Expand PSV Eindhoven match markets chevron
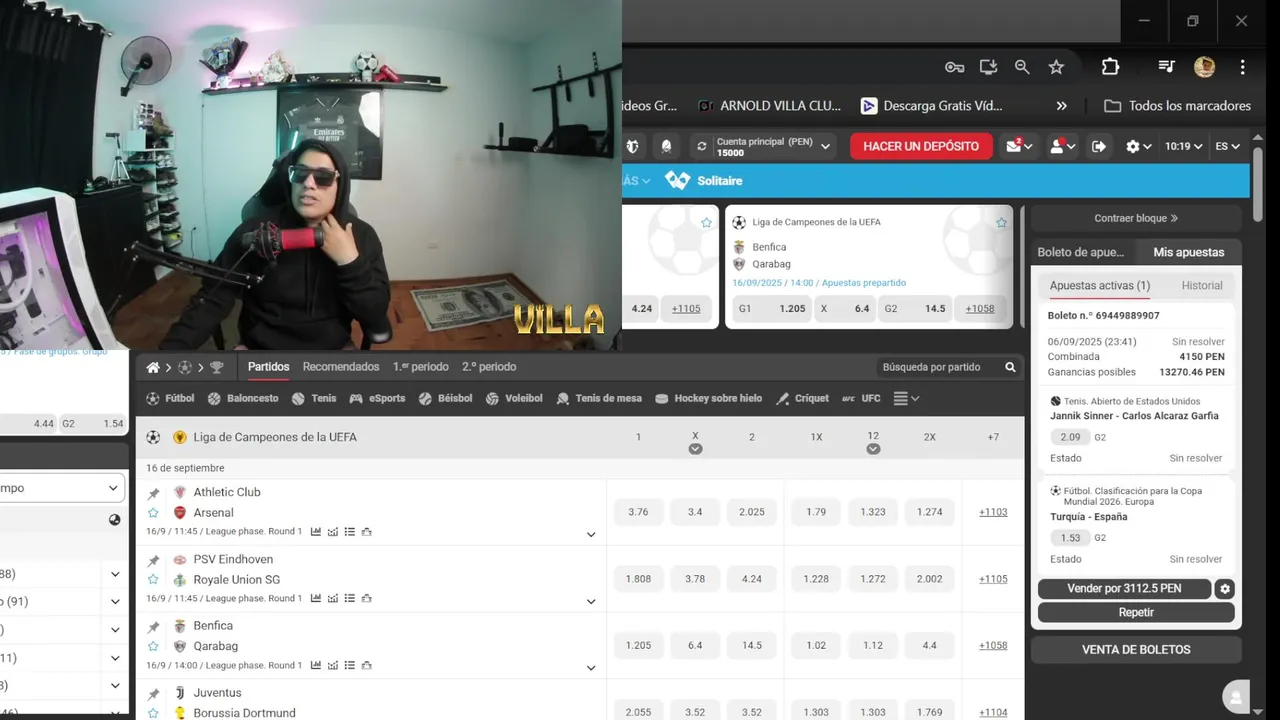Image resolution: width=1280 pixels, height=720 pixels. 591,602
